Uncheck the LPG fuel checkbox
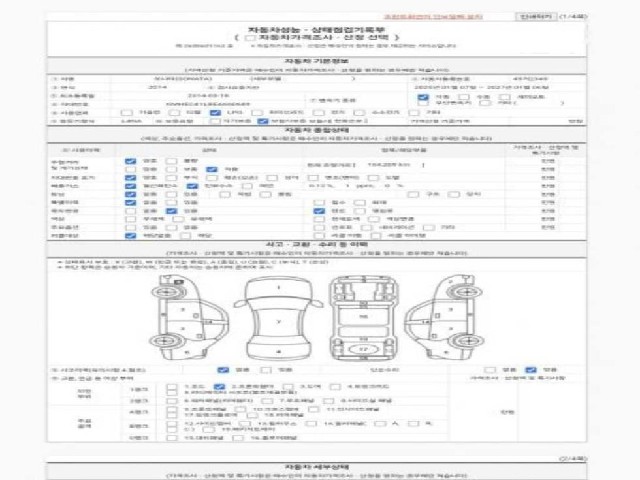The width and height of the screenshot is (640, 480). coord(216,112)
